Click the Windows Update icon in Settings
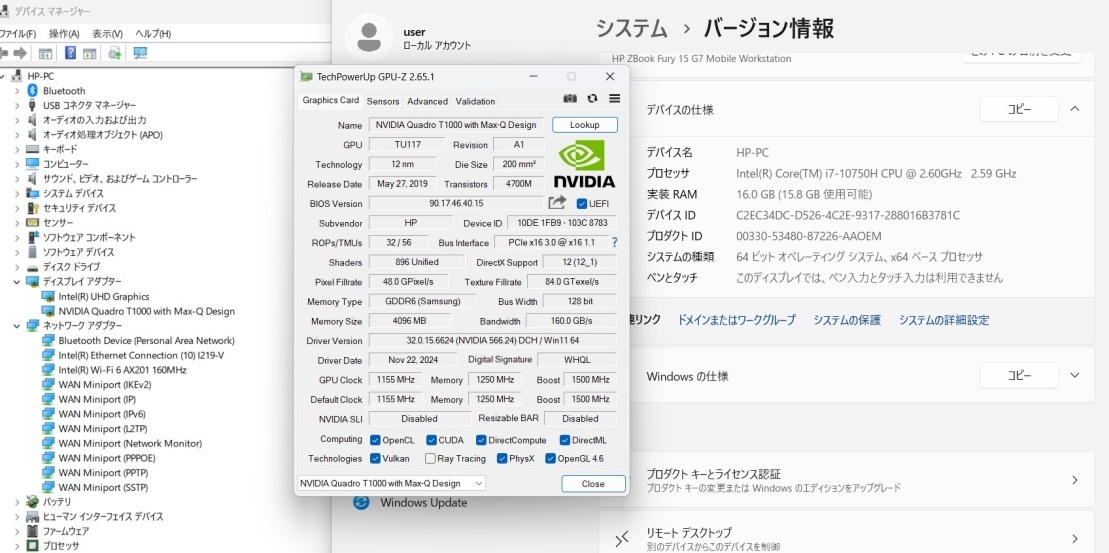 point(361,503)
